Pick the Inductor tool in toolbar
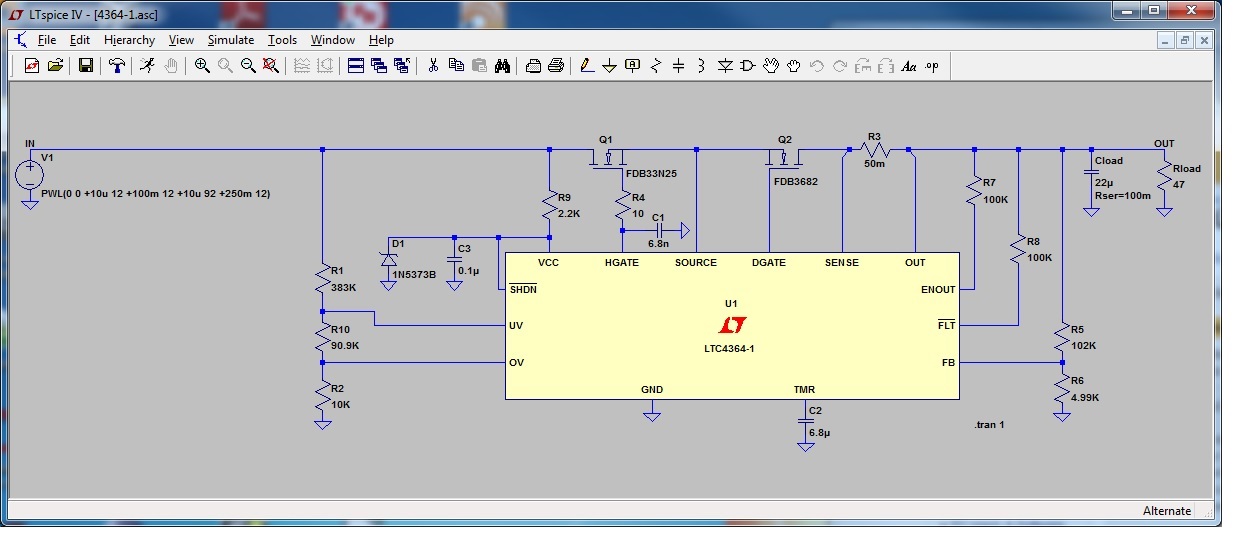This screenshot has height=552, width=1256. click(702, 66)
